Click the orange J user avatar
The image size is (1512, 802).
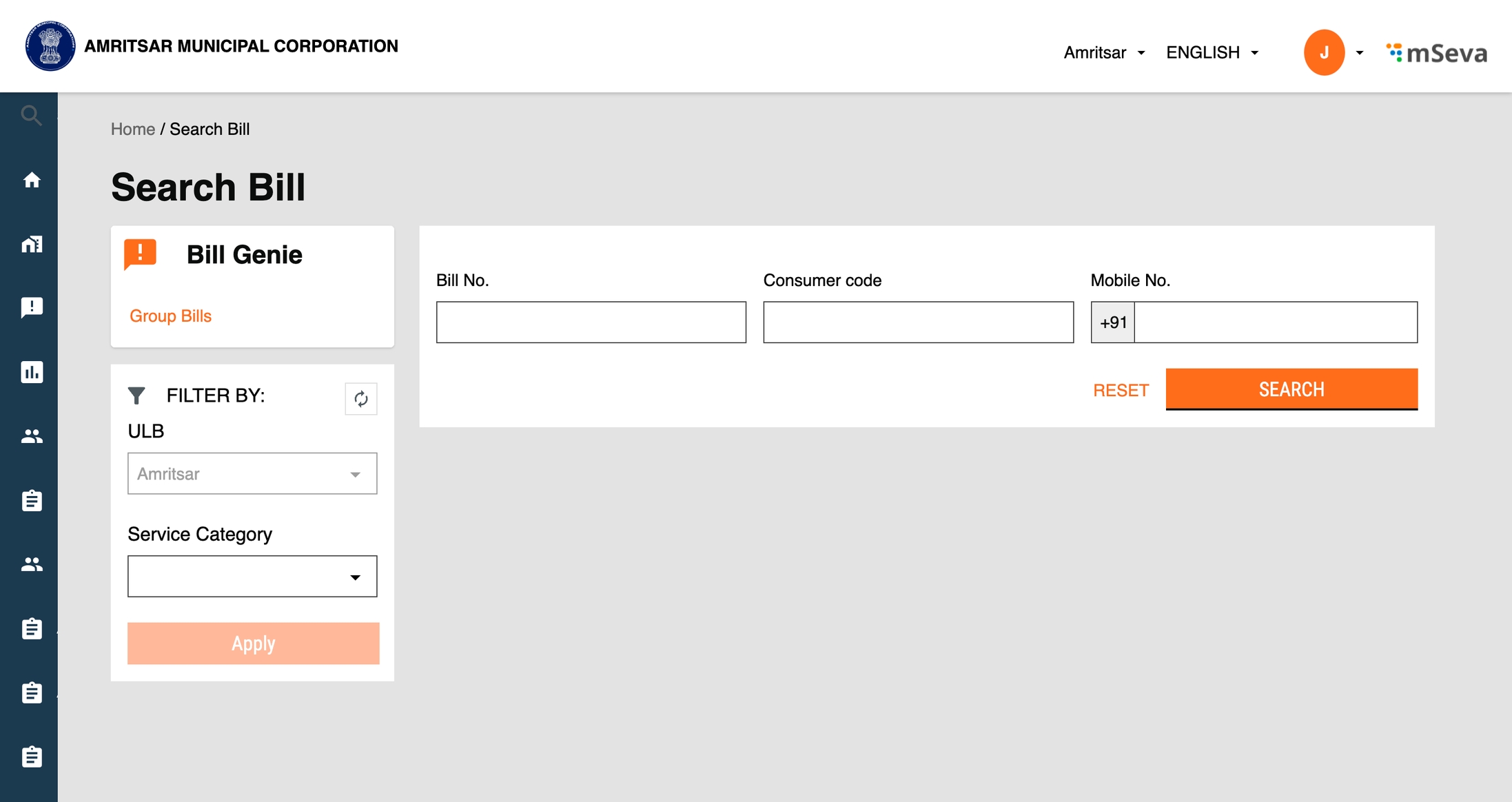point(1323,52)
